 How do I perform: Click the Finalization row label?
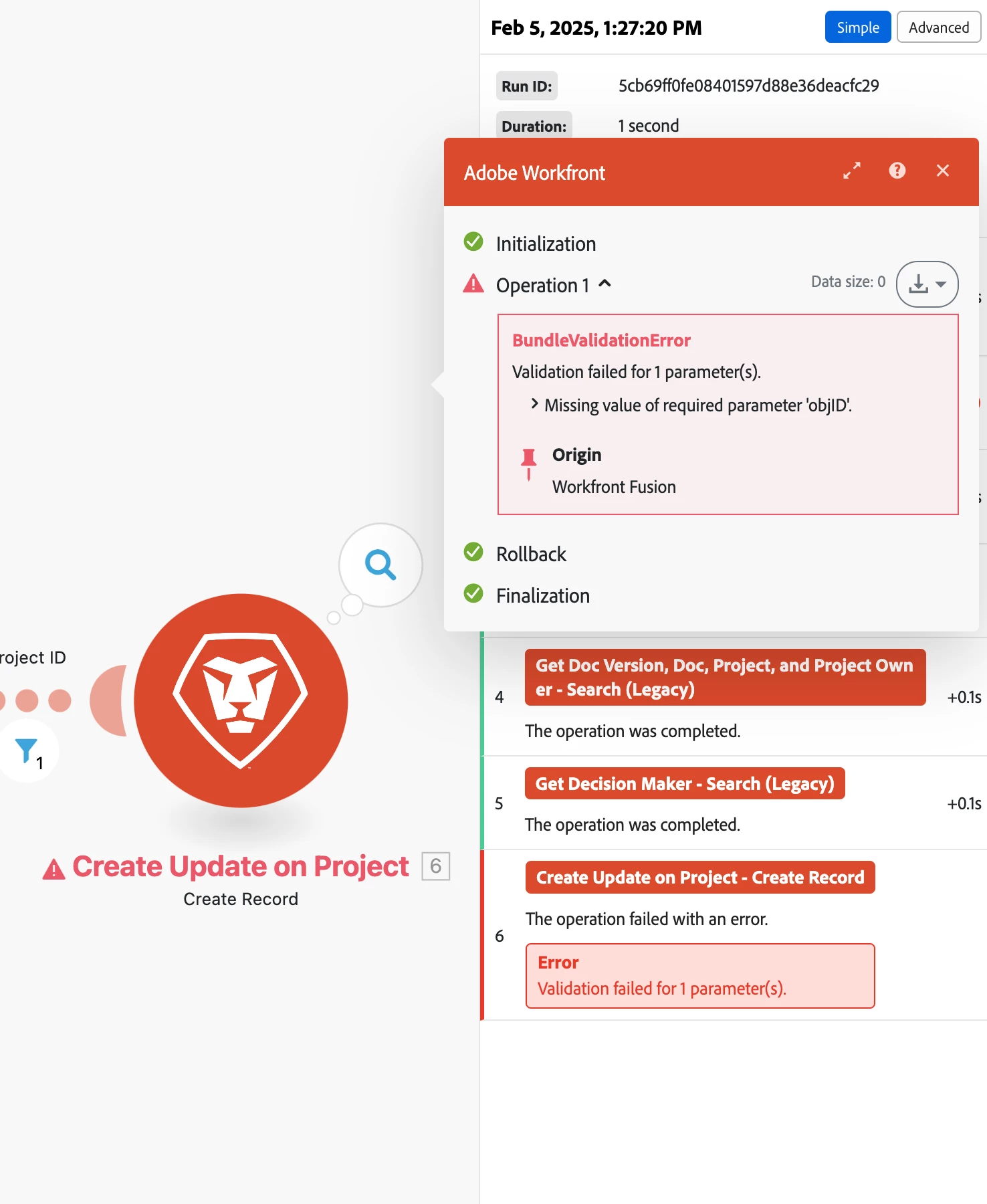pyautogui.click(x=543, y=595)
